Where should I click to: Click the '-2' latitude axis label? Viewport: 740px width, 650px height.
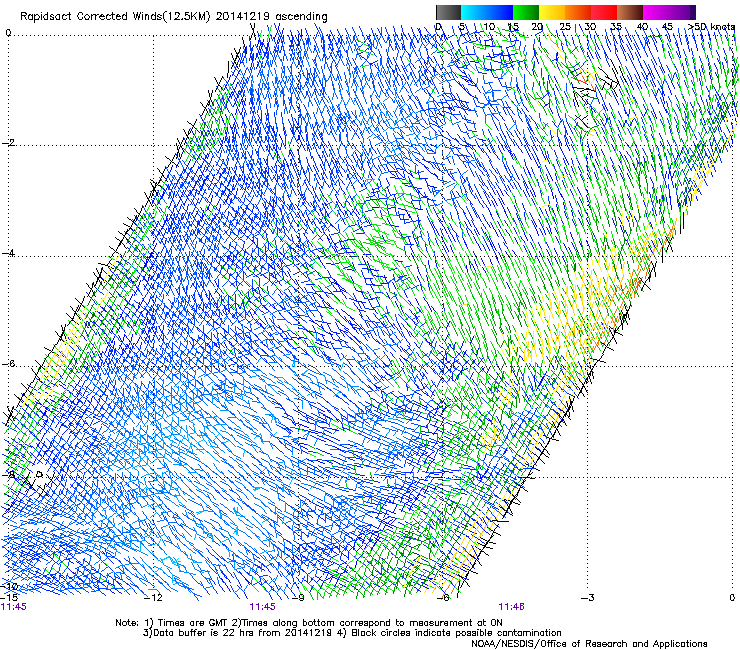pos(8,143)
